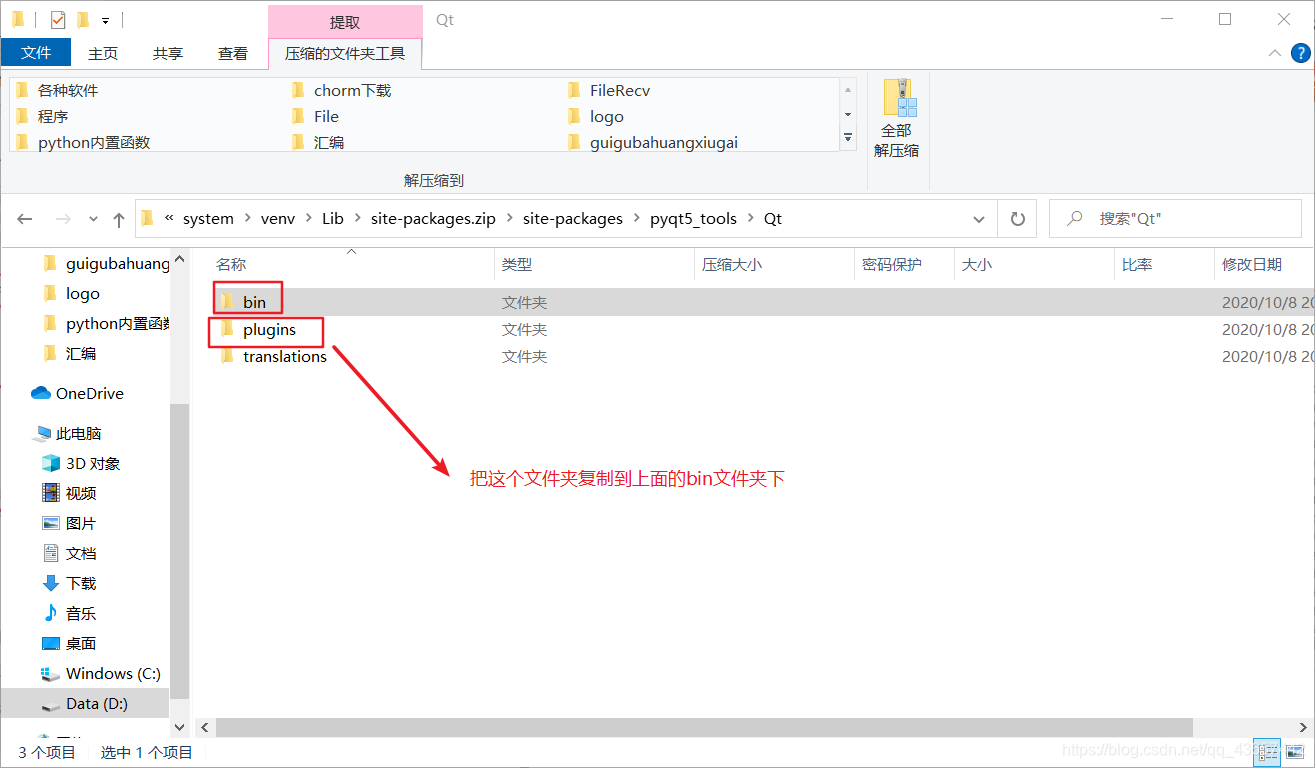1315x768 pixels.
Task: Open the 共享 ribbon tab
Action: tap(167, 53)
